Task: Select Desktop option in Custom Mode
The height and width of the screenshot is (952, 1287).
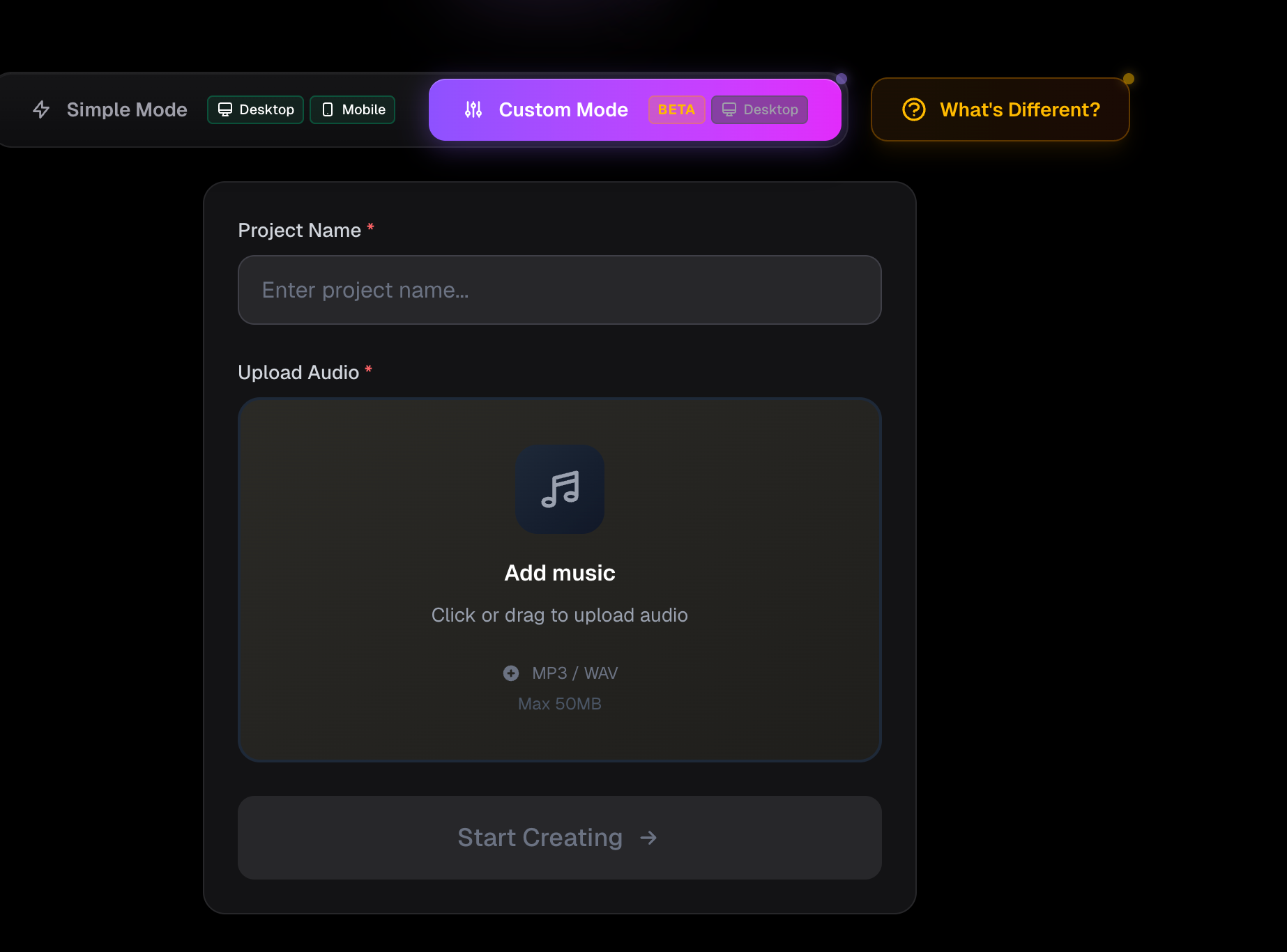Action: (x=759, y=109)
